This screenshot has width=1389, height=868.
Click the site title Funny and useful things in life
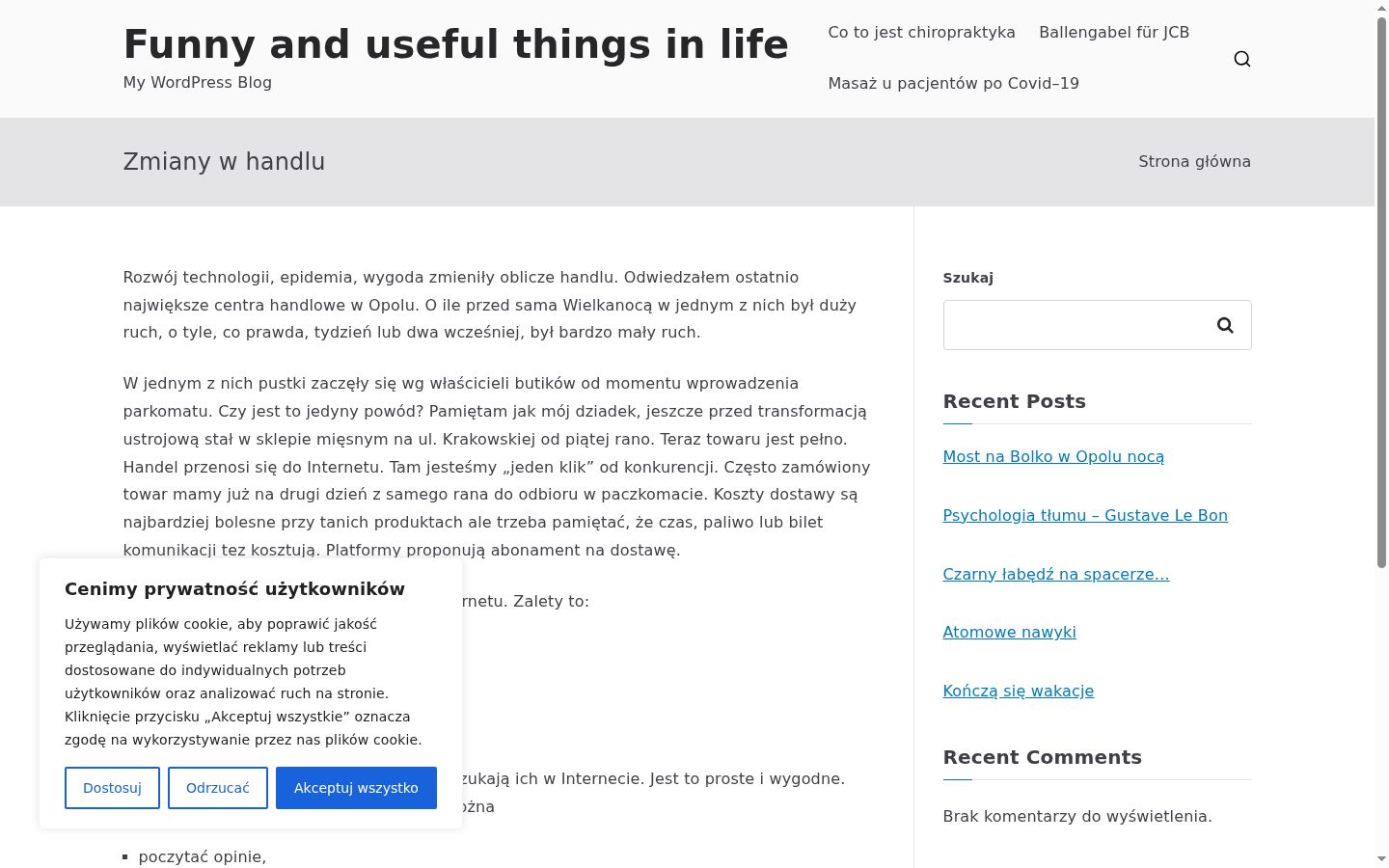tap(456, 44)
